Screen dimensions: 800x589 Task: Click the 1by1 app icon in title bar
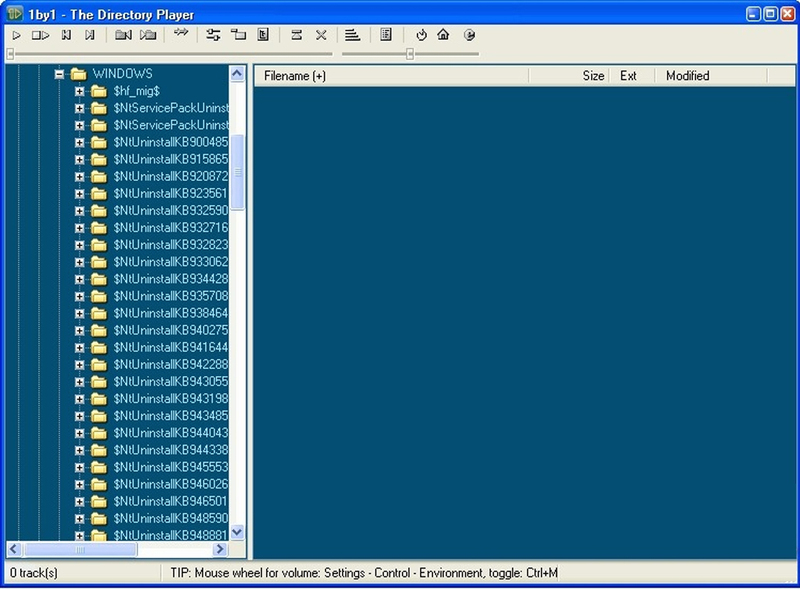point(15,14)
